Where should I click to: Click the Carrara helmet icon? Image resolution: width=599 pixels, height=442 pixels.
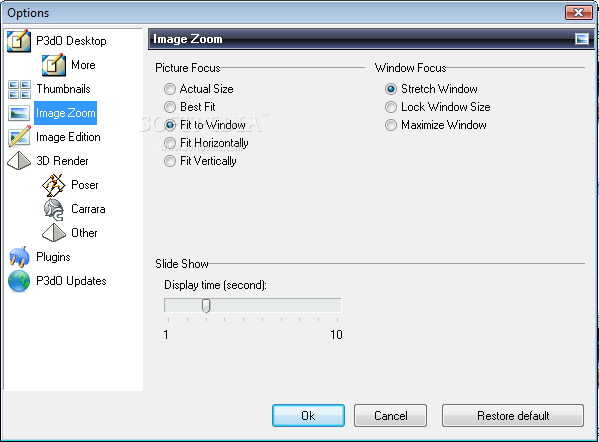coord(53,209)
